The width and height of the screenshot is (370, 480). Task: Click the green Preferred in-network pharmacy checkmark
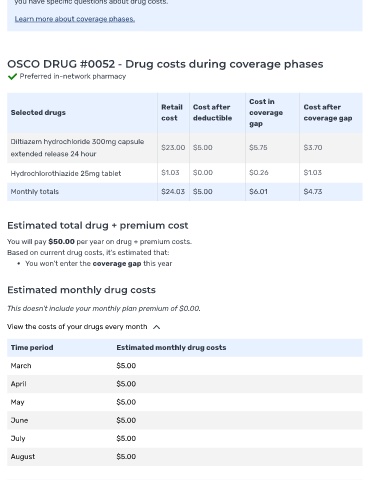(12, 77)
